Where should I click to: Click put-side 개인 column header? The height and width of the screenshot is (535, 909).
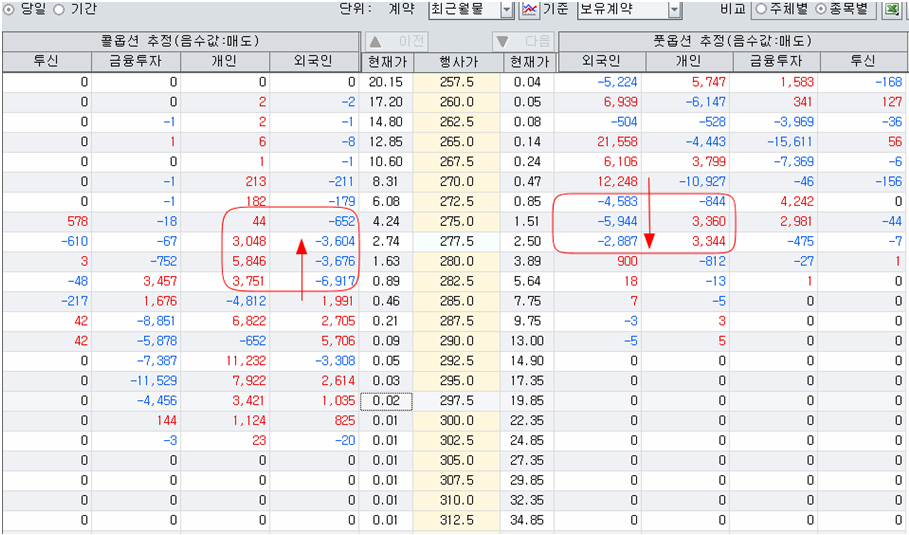686,62
